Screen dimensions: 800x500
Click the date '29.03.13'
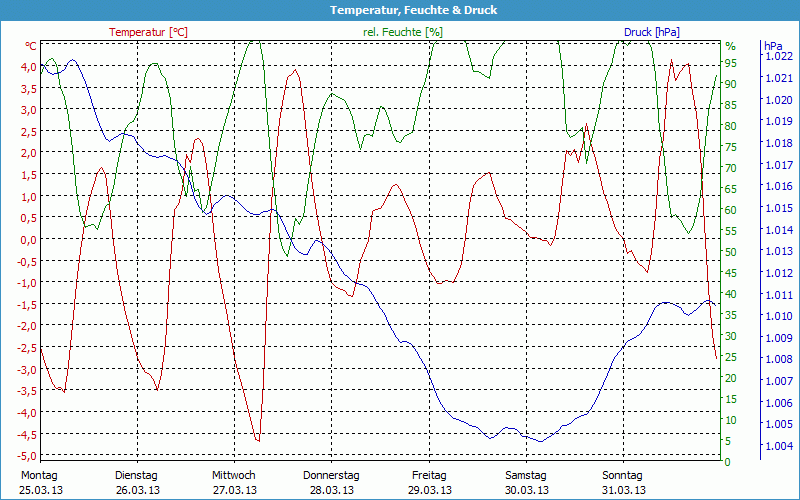pyautogui.click(x=430, y=490)
